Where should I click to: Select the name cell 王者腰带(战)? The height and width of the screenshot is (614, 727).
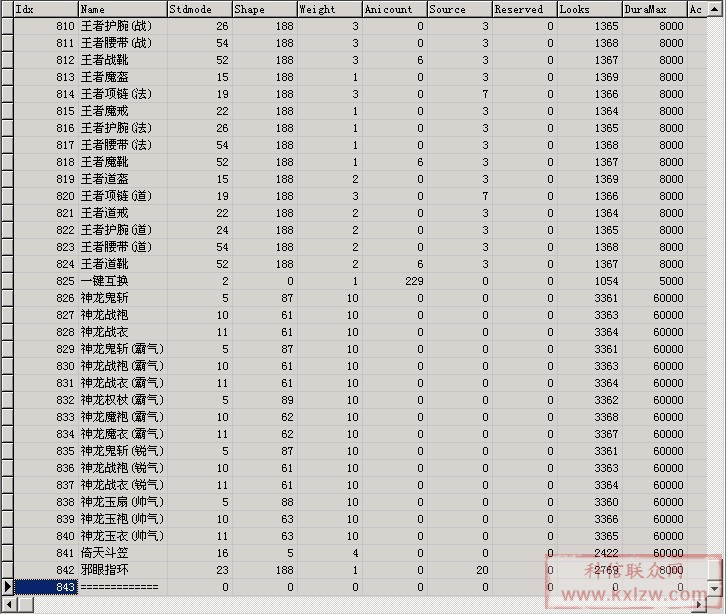(122, 43)
